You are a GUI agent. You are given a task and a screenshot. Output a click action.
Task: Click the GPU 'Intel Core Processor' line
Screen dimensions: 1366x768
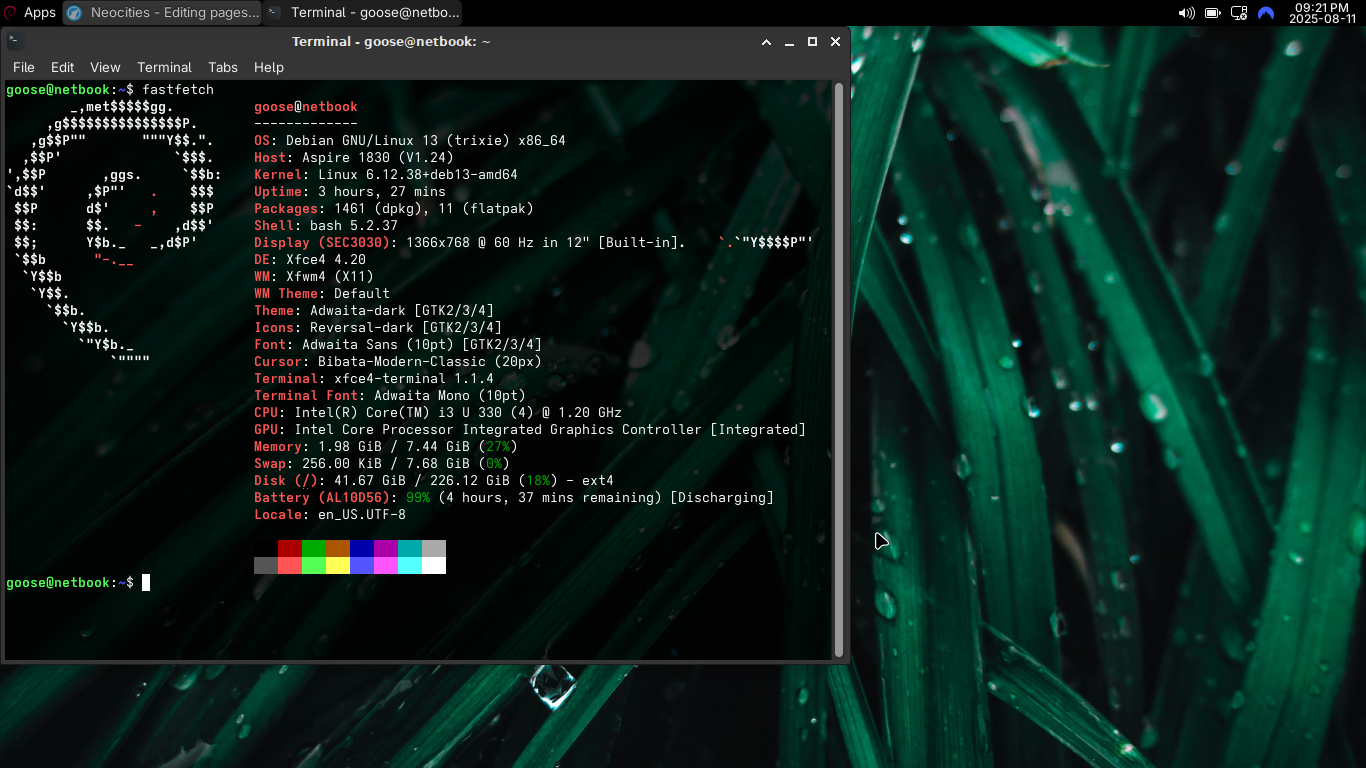[x=530, y=430]
